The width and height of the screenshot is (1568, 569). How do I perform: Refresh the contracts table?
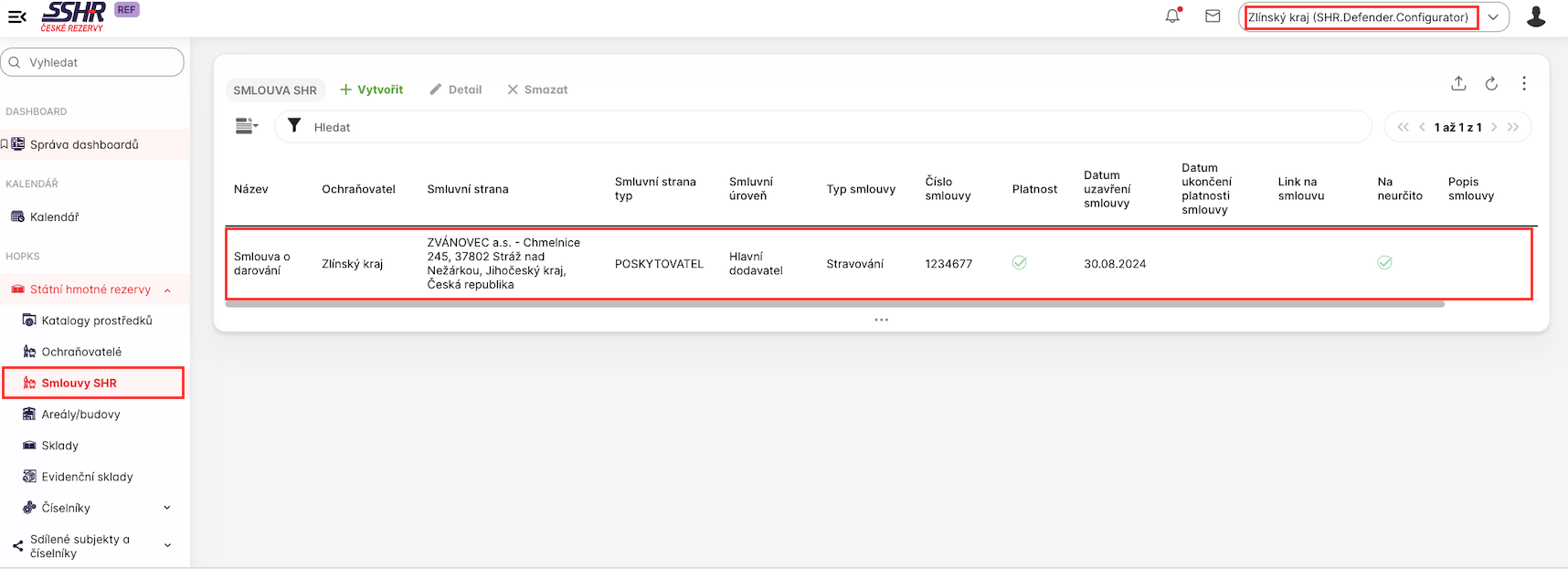[1491, 83]
